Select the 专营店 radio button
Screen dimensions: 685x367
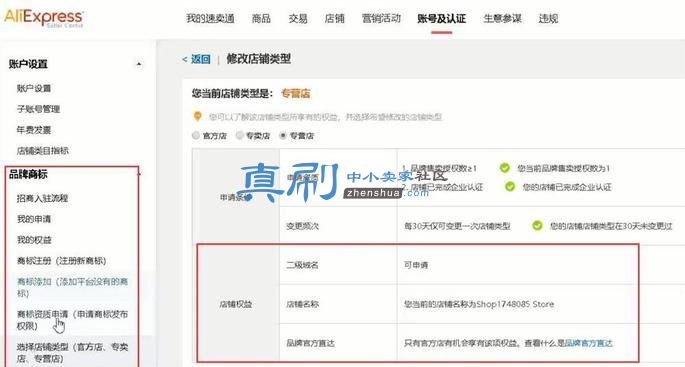tap(283, 136)
